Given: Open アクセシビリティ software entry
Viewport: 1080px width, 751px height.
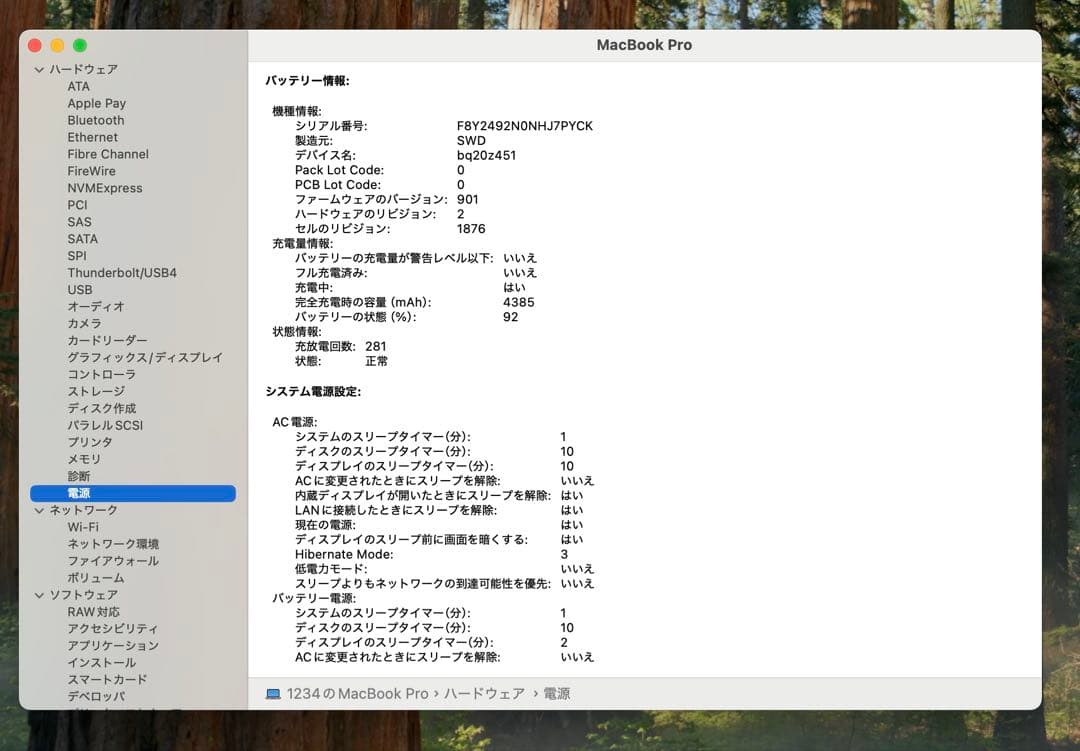Looking at the screenshot, I should pyautogui.click(x=112, y=629).
